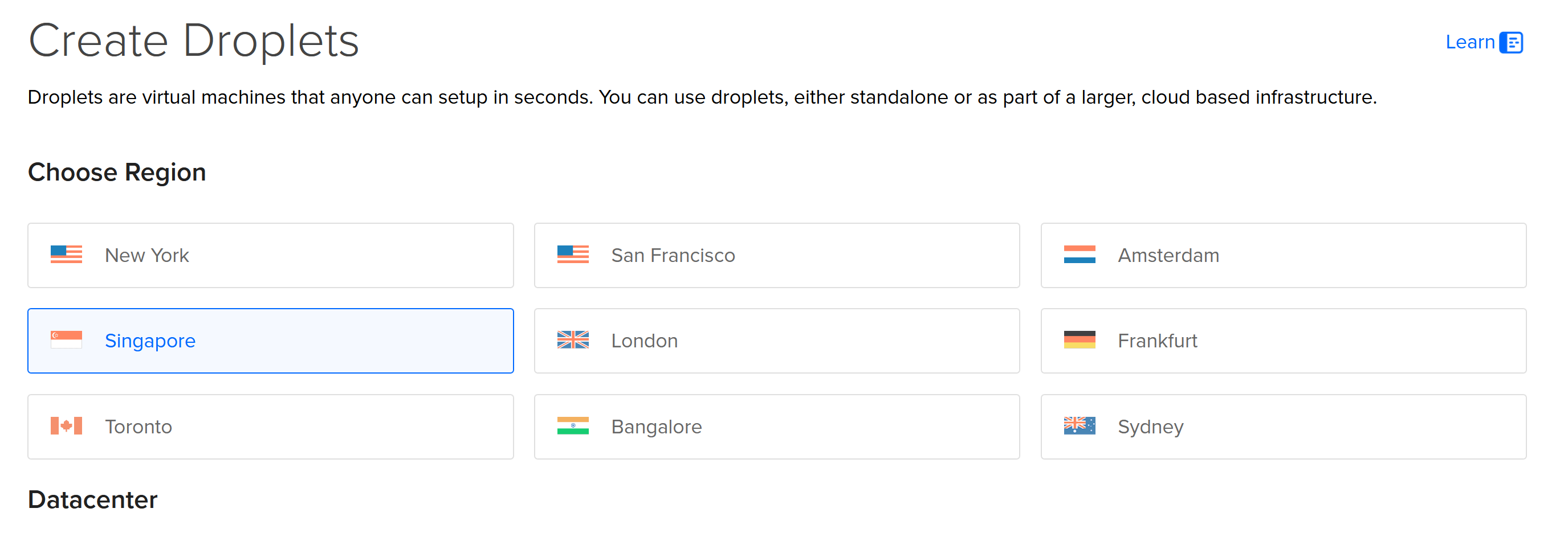Click the Canadian flag icon for Toronto
Viewport: 1568px width, 541px height.
coord(66,426)
